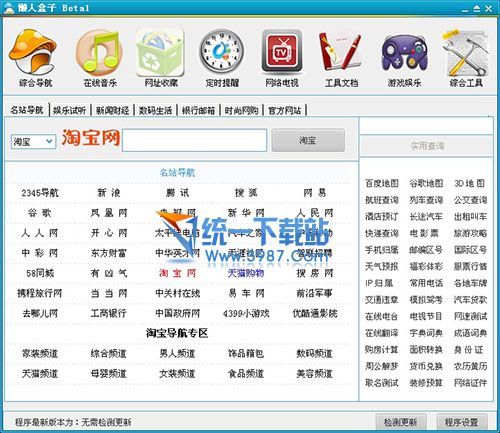Screen dimensions: 500x433
Task: Open the 新浪 link
Action: click(109, 193)
